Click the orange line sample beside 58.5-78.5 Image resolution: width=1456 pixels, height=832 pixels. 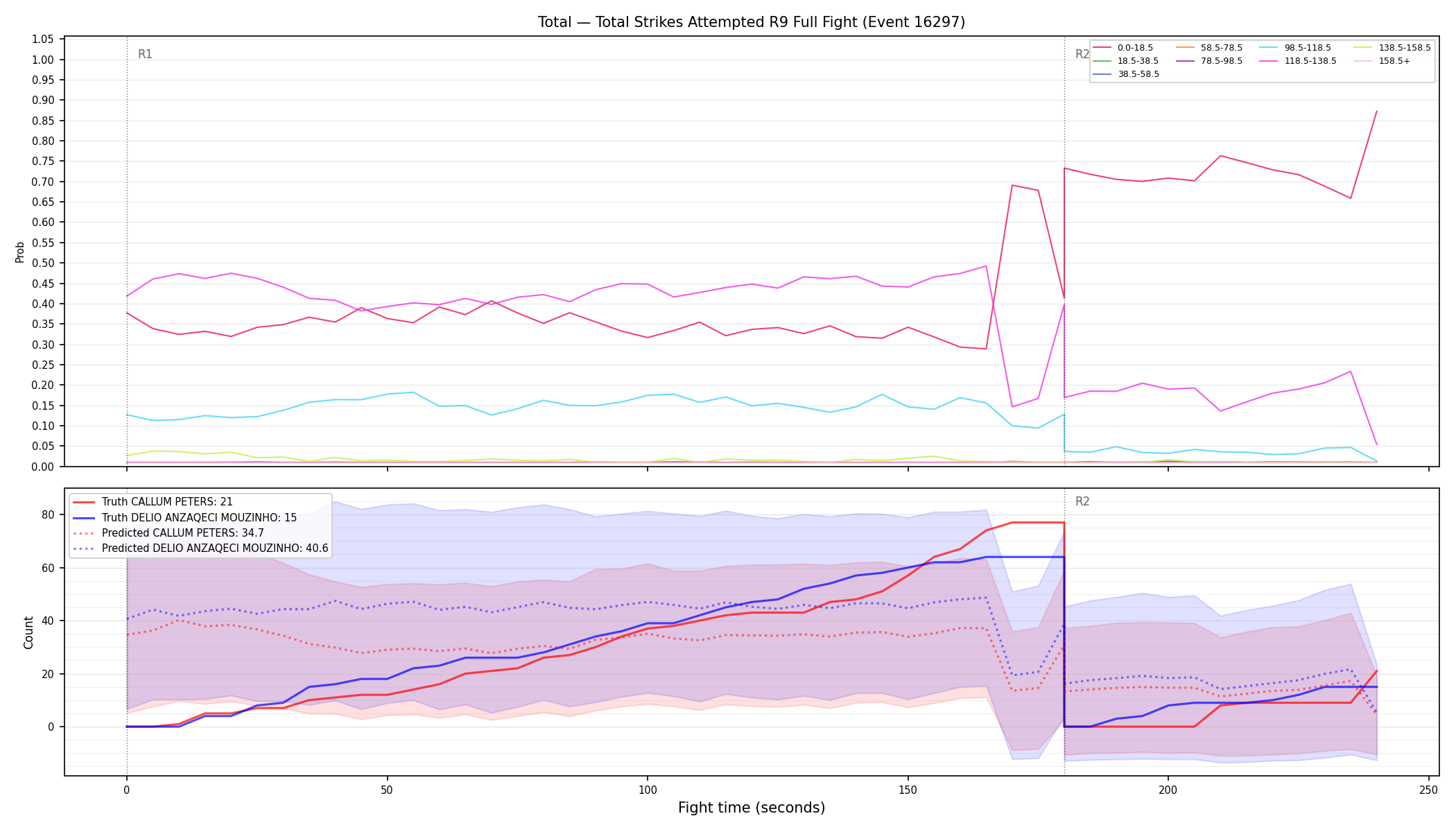[x=1186, y=48]
